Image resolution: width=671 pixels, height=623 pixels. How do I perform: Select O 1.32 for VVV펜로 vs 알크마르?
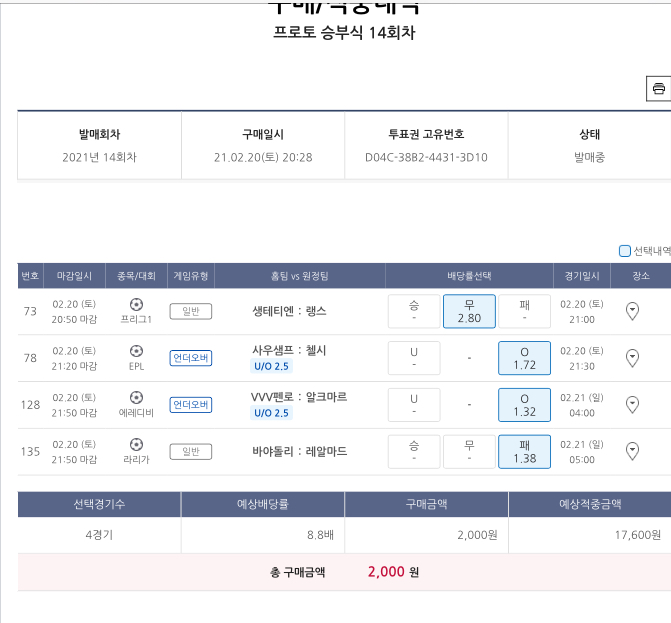524,404
